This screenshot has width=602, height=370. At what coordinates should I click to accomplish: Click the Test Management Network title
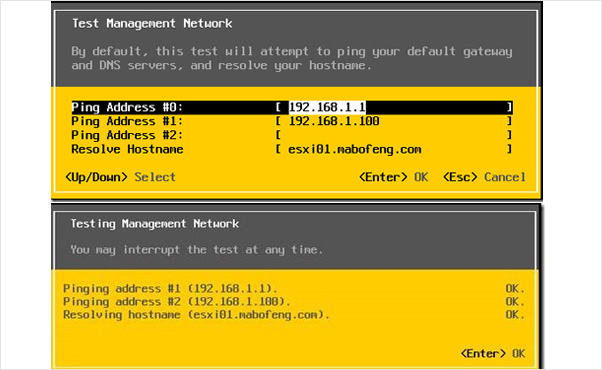[152, 23]
